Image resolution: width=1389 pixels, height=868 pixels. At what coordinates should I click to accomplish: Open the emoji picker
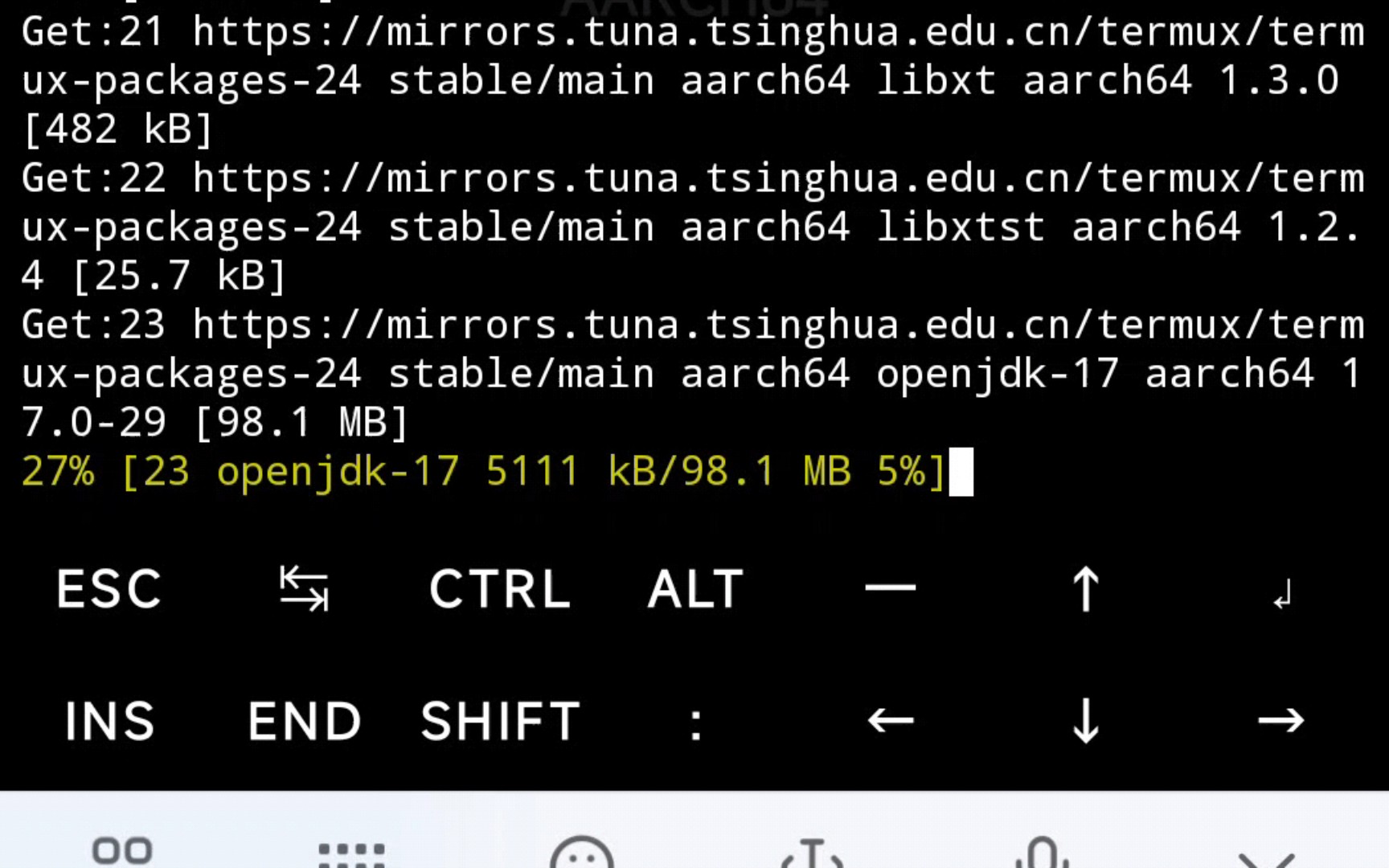tap(582, 854)
